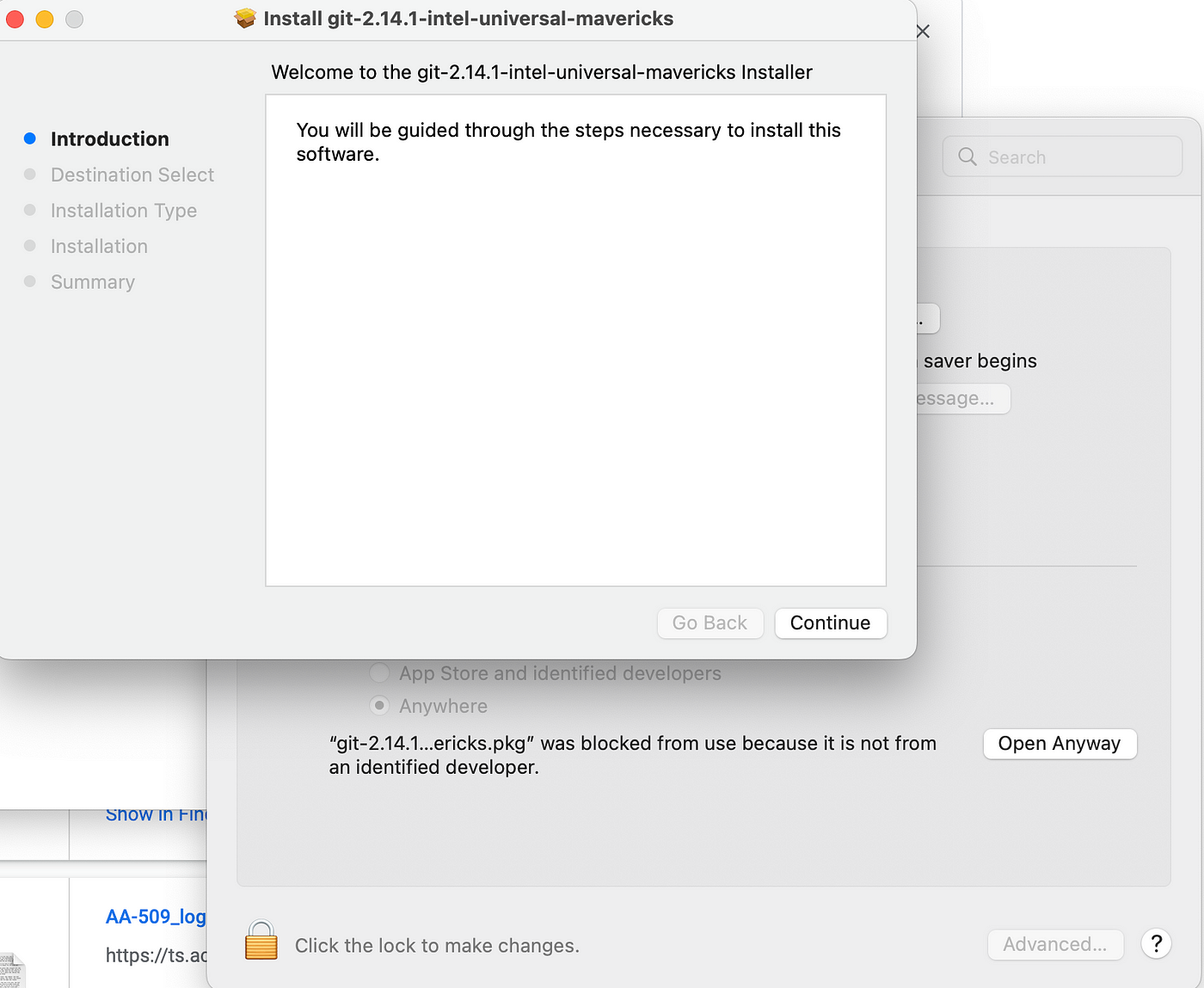The width and height of the screenshot is (1204, 988).
Task: Click the Installation Type step
Action: click(123, 211)
